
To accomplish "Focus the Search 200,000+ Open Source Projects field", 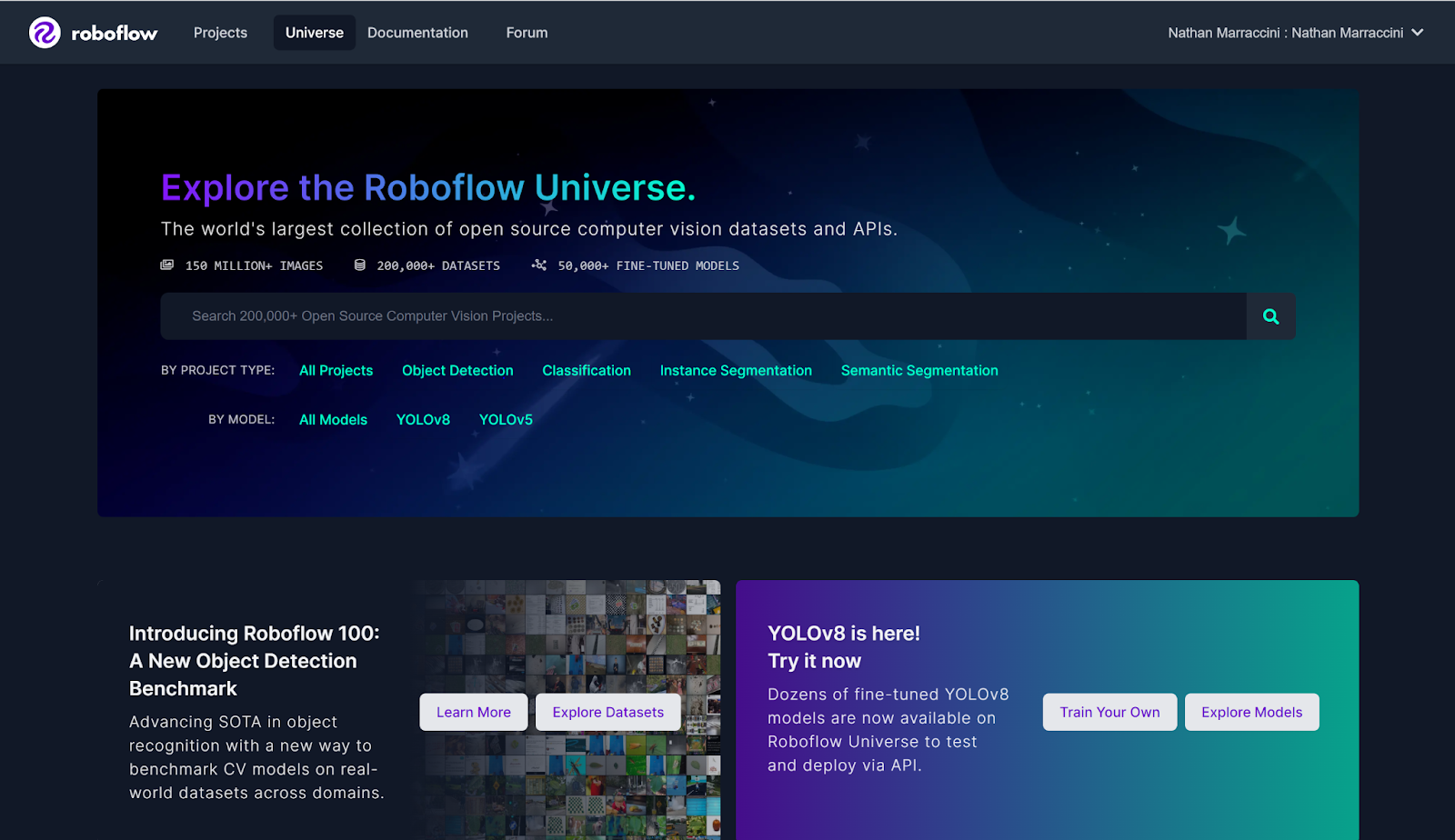I will [704, 316].
